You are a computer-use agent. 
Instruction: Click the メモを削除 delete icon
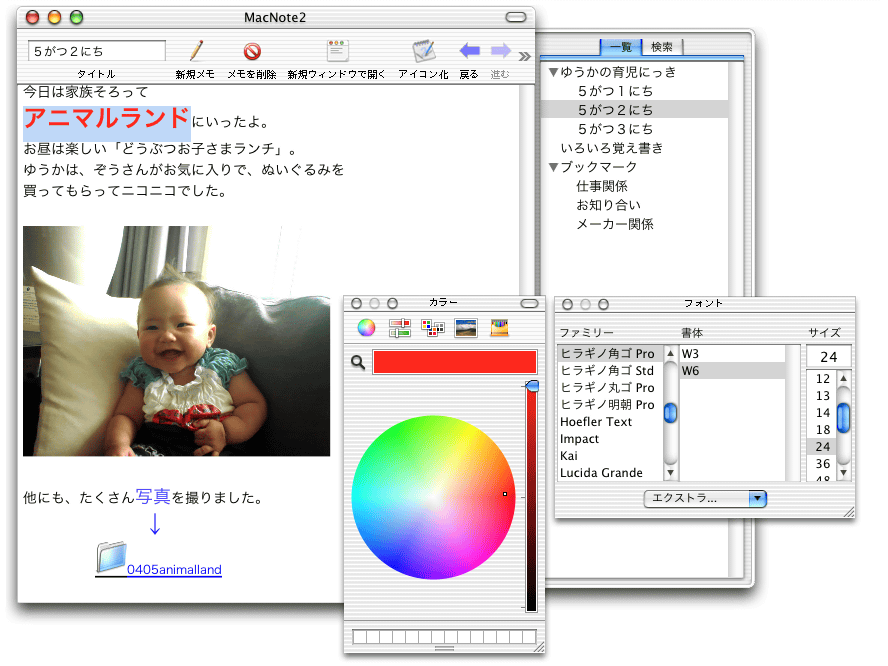click(252, 52)
